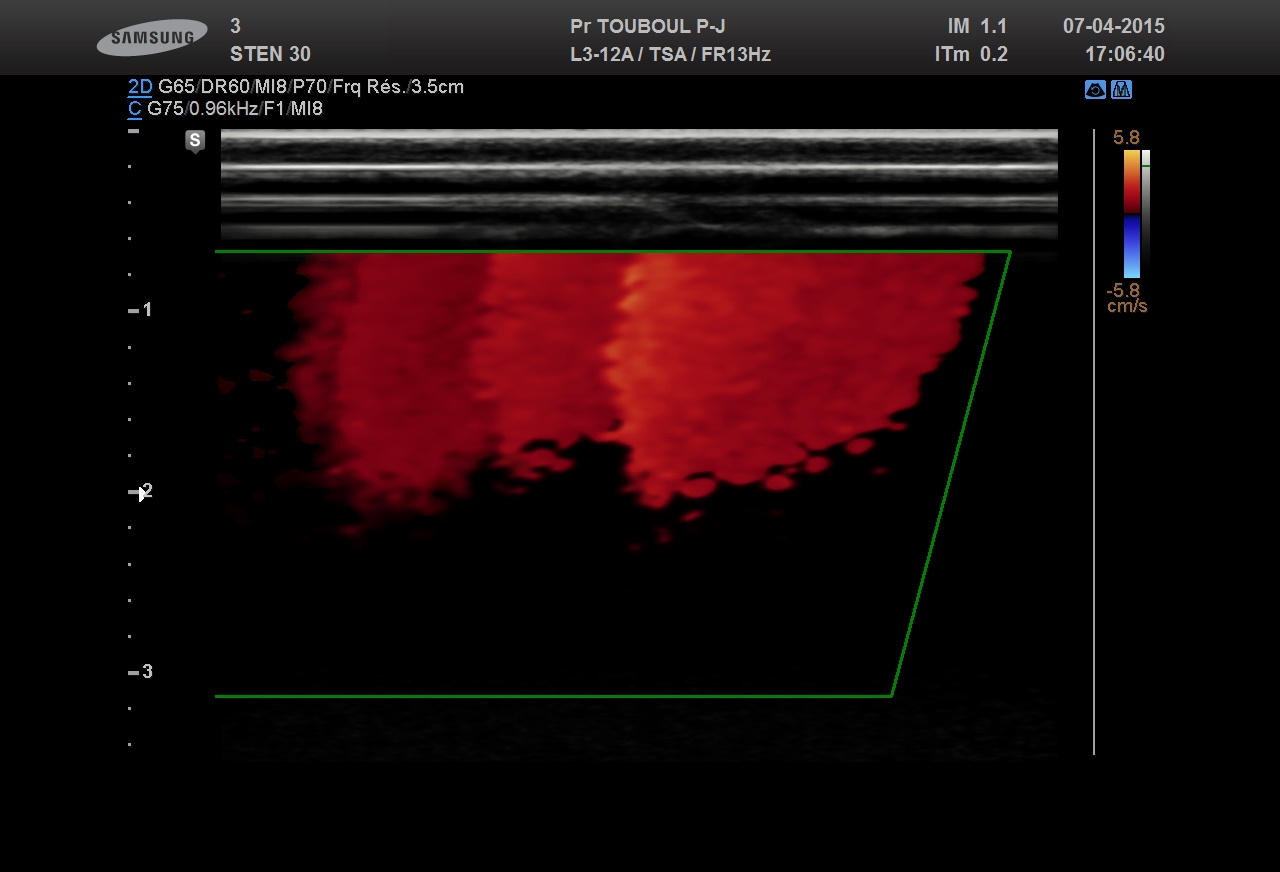
Task: Click the patient name Pr TOUBOUL P-J
Action: click(x=647, y=27)
